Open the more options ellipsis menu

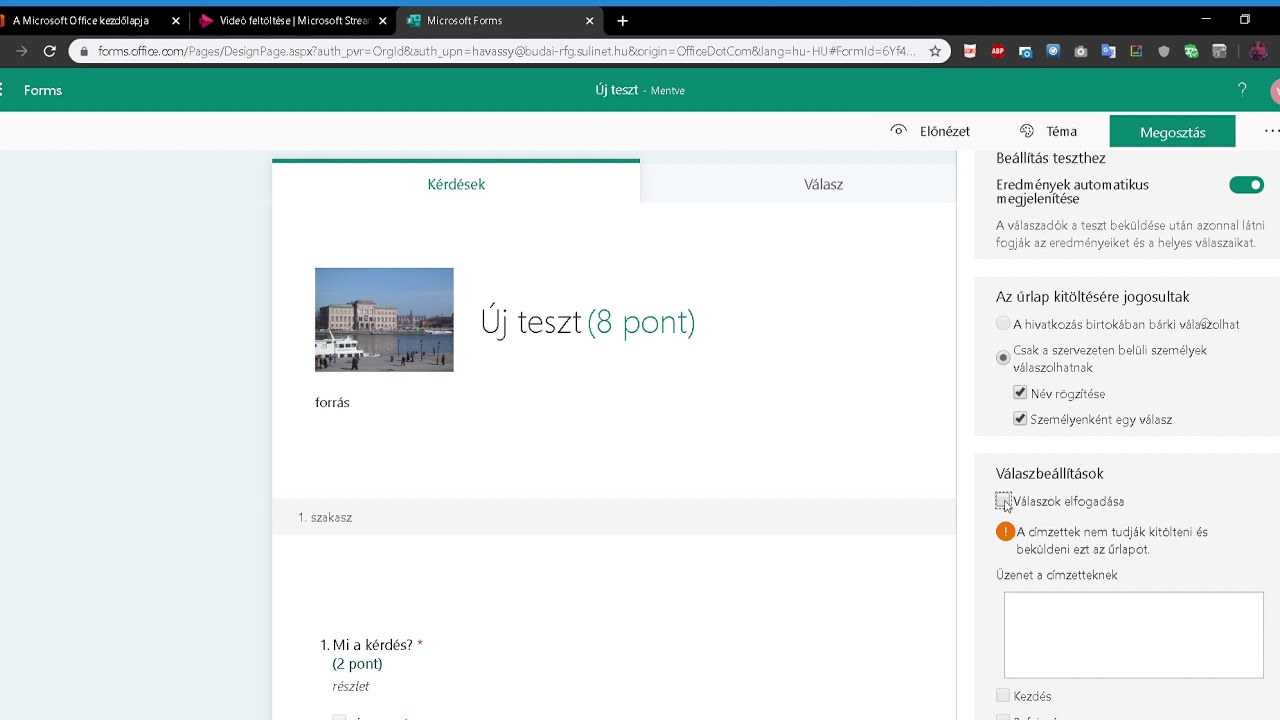pos(1271,131)
